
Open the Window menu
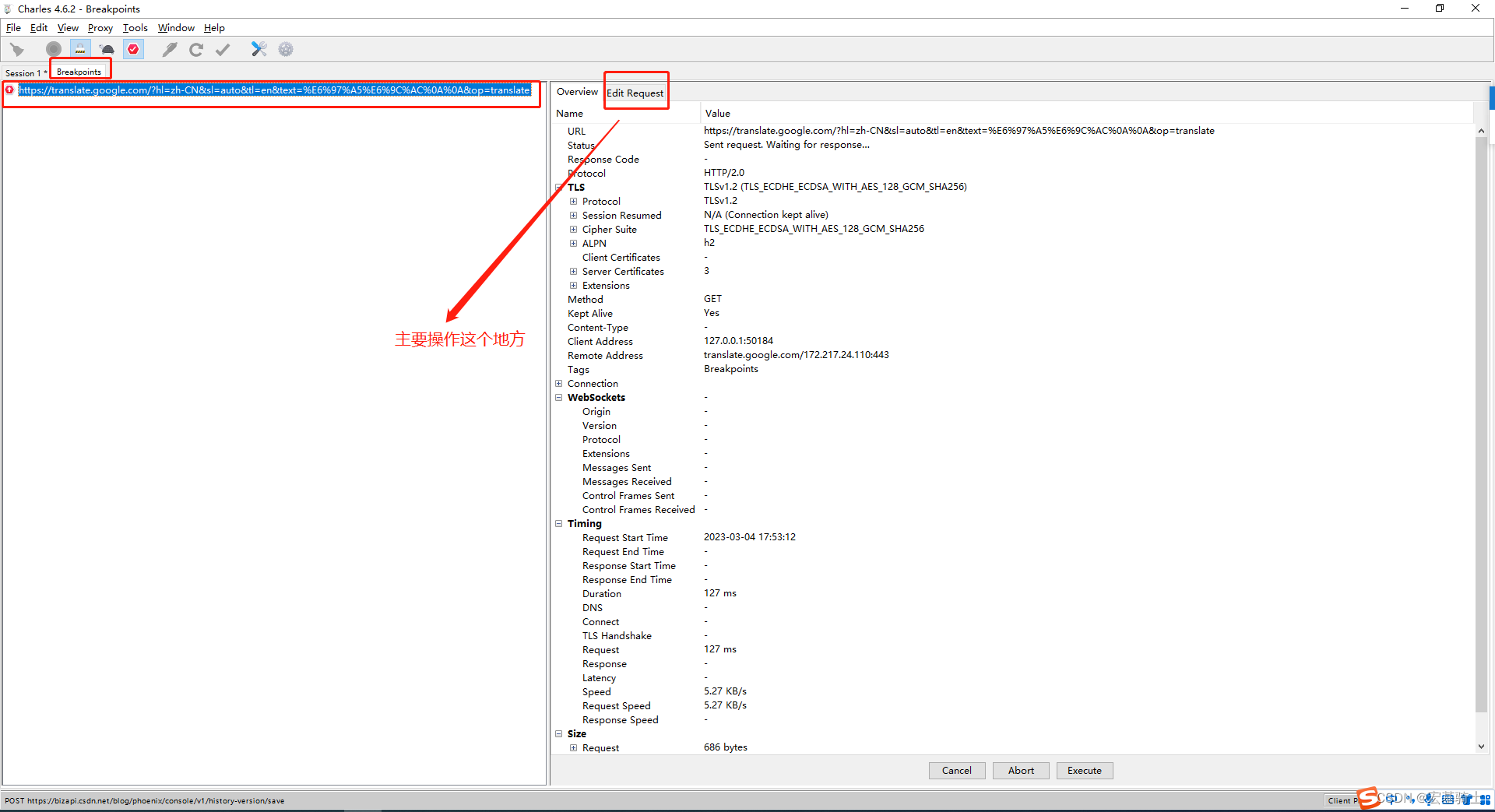[x=176, y=28]
